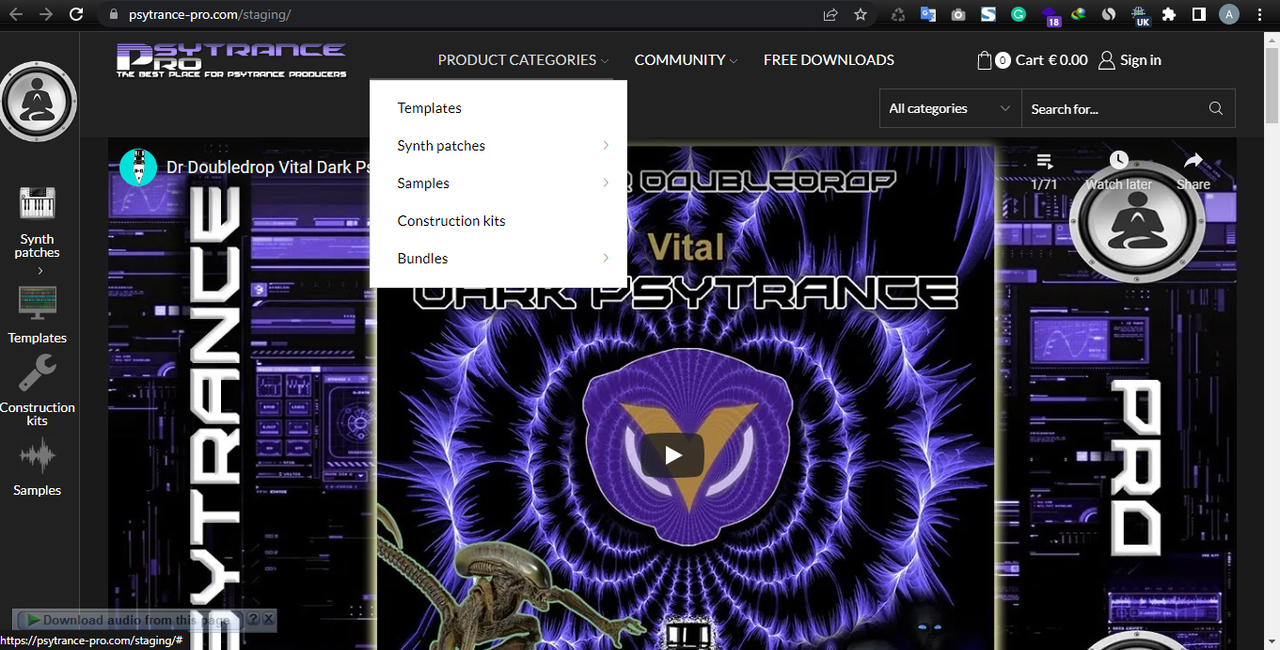1280x650 pixels.
Task: Click the Cart € 0.00 link
Action: pyautogui.click(x=1051, y=60)
